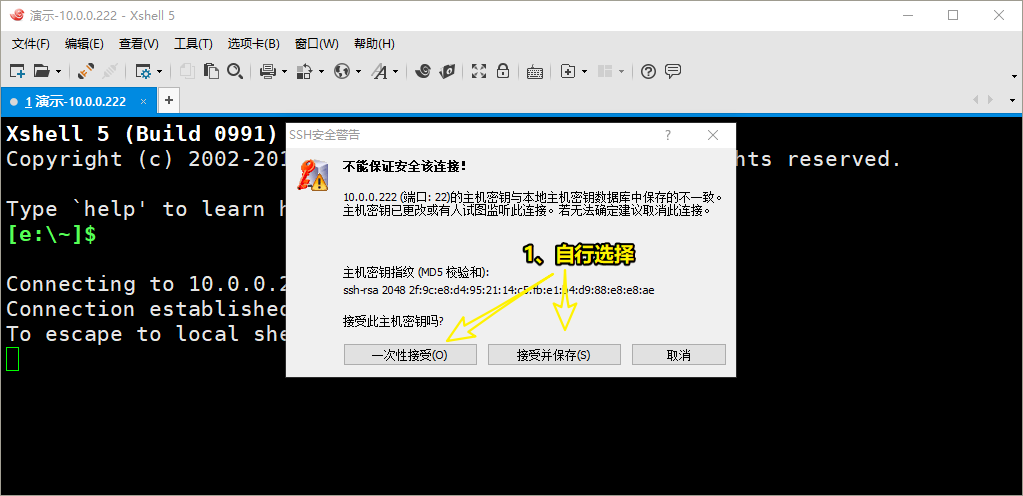1023x496 pixels.
Task: Expand the open-session folder dropdown arrow
Action: [58, 72]
